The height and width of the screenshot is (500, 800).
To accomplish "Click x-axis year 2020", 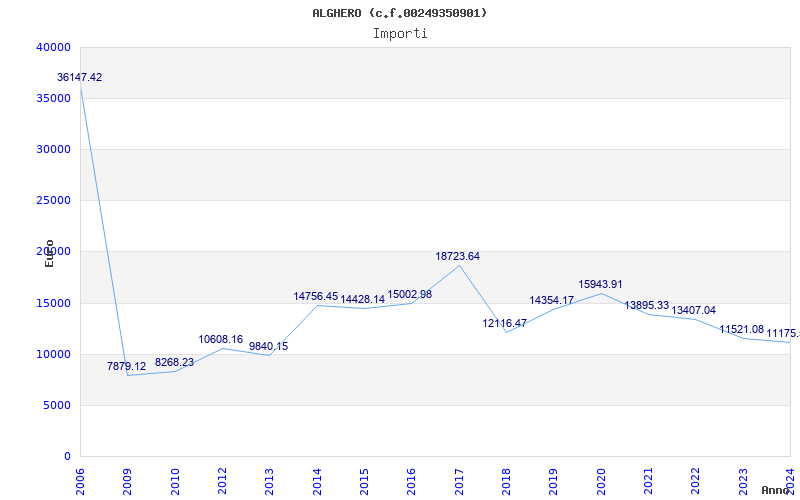I will coord(601,481).
